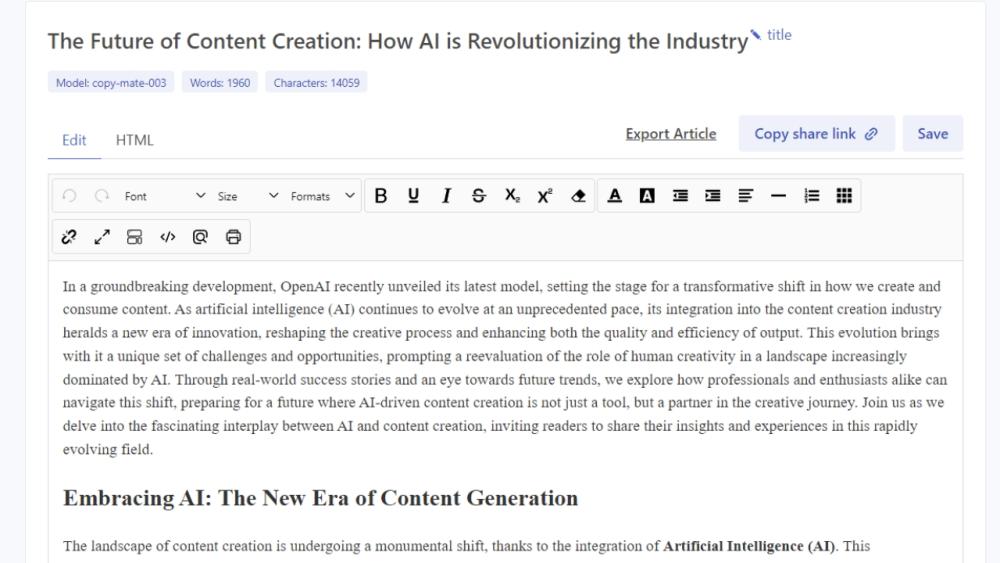Click the eraser clear formatting icon
Viewport: 1000px width, 563px height.
(578, 196)
